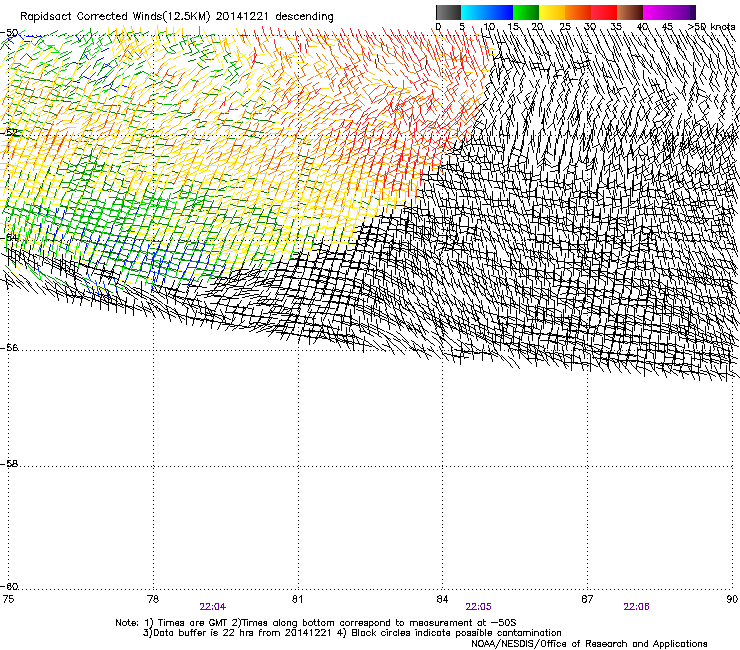Click the legend tick label 40
Image resolution: width=740 pixels, height=650 pixels.
(x=642, y=27)
